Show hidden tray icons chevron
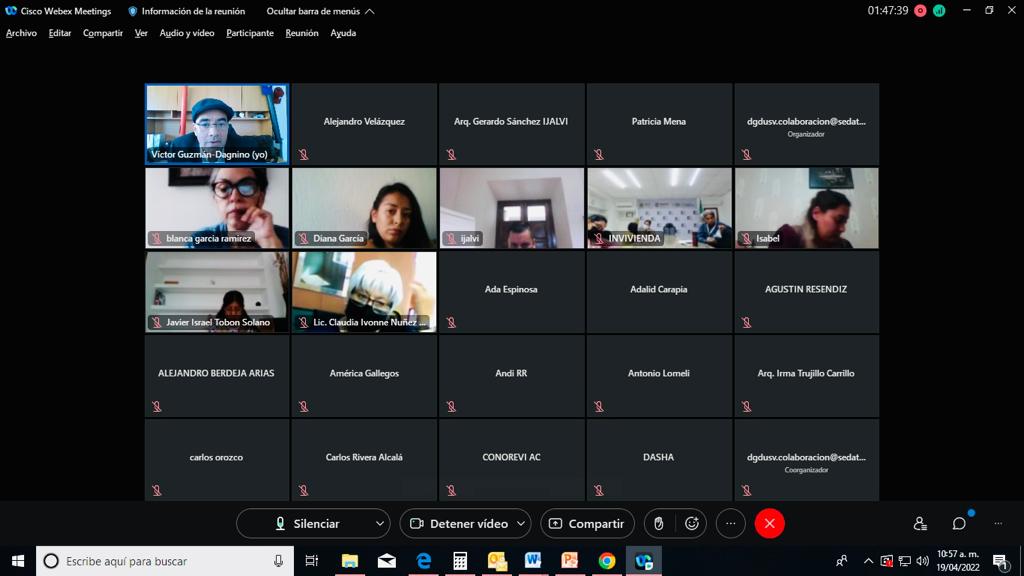The image size is (1024, 576). tap(868, 561)
